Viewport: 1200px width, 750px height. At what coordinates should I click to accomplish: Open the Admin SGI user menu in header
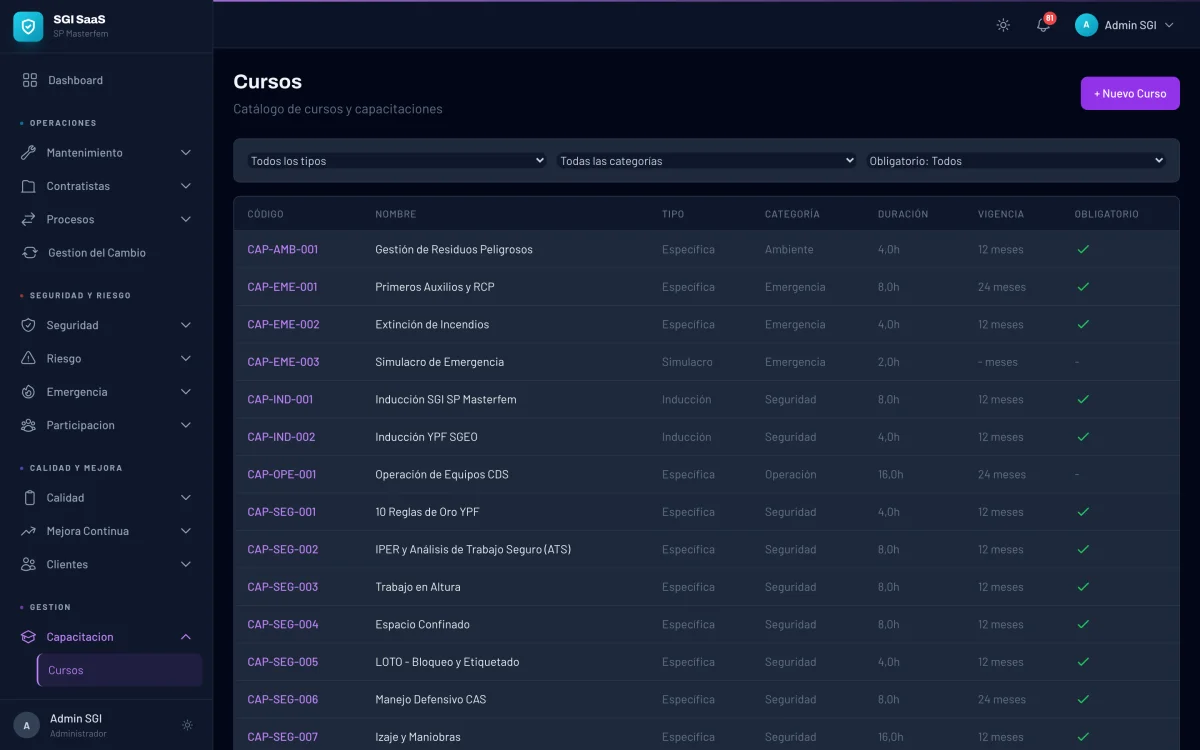tap(1125, 25)
